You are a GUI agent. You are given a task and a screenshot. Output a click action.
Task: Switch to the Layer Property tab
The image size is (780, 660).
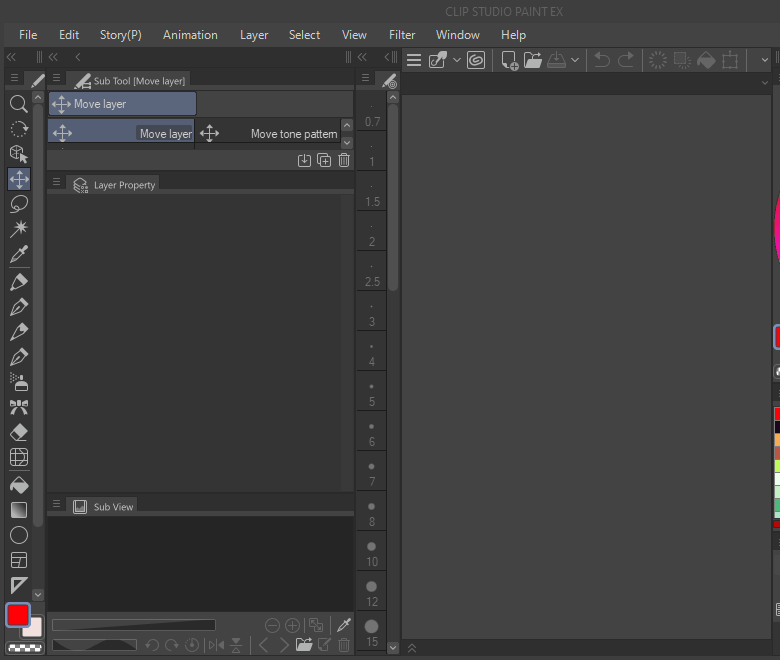115,185
